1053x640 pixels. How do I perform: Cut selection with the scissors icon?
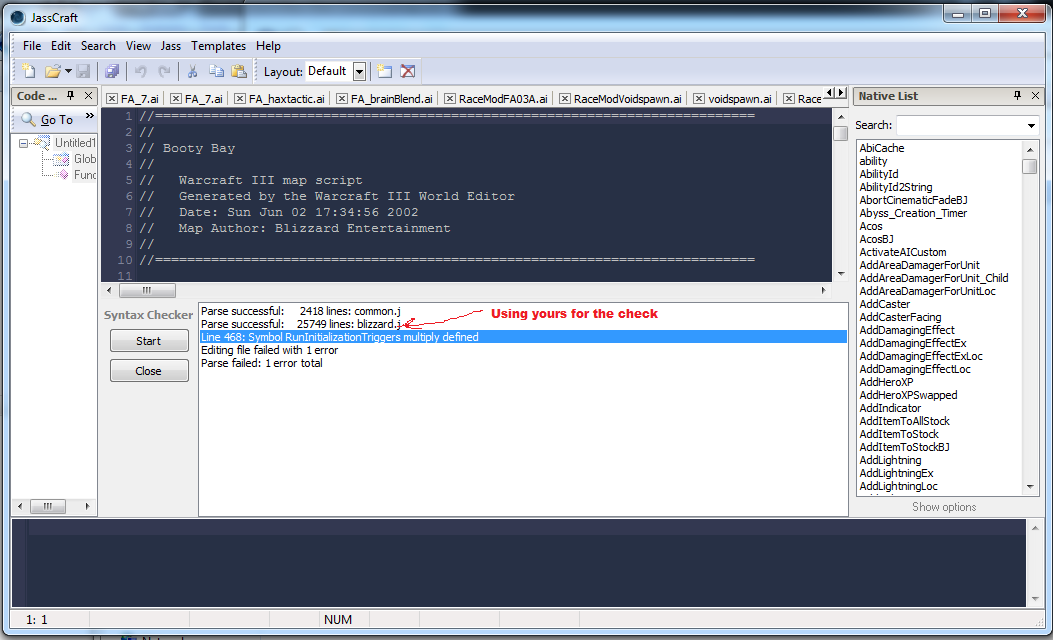[x=193, y=71]
